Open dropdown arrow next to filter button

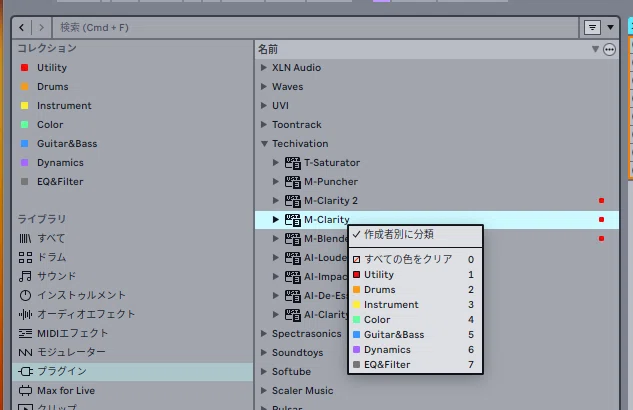(610, 27)
